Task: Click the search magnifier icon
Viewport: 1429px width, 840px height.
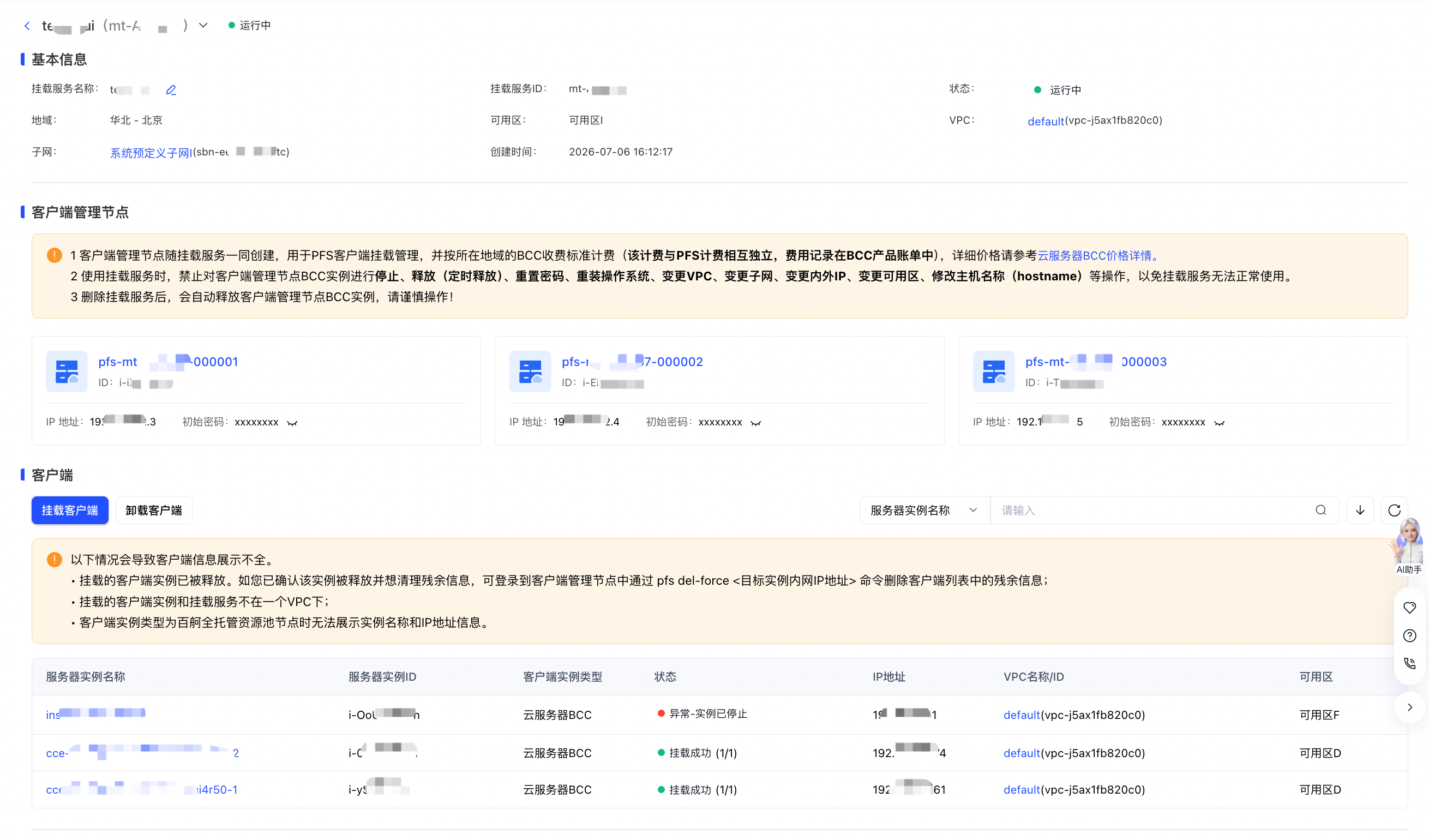Action: [1320, 510]
